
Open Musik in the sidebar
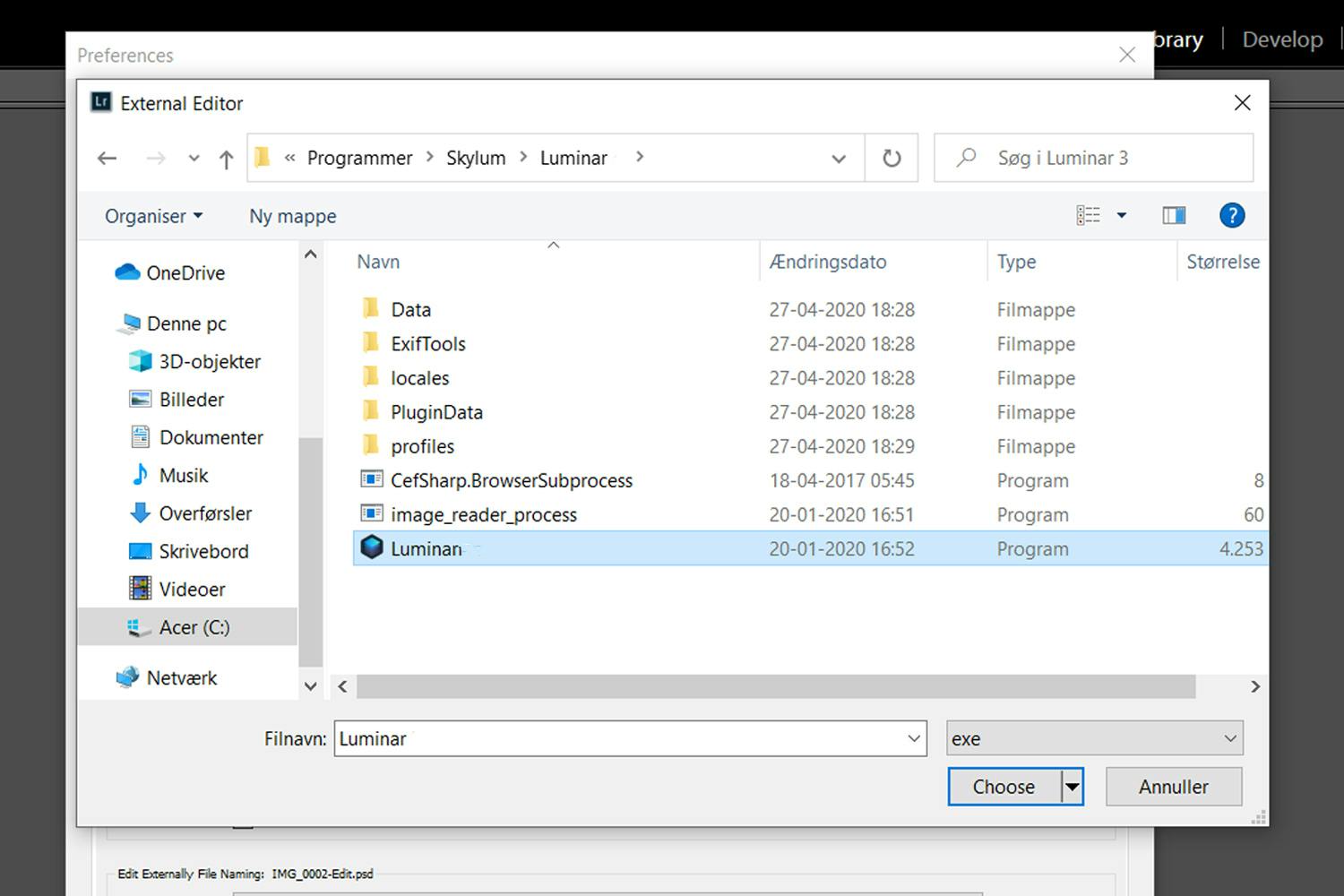pos(169,475)
